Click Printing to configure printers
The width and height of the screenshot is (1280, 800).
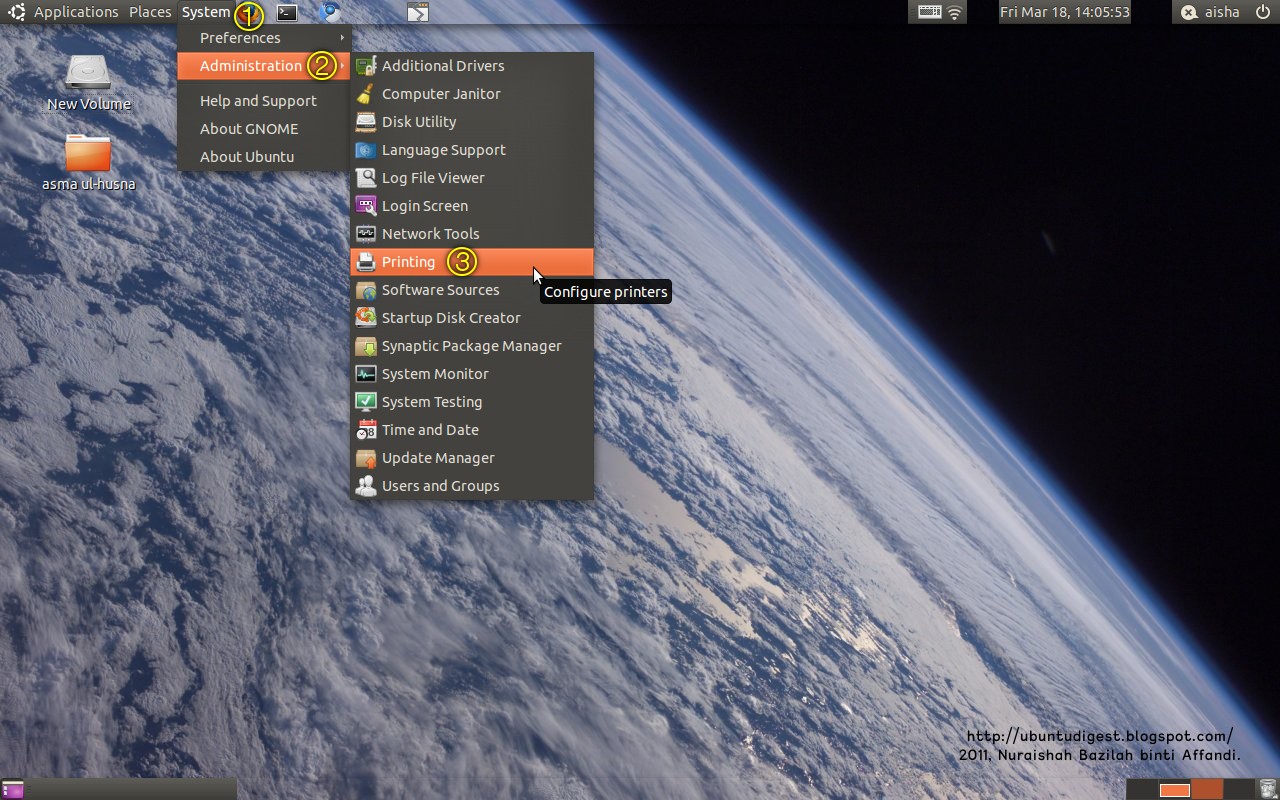click(472, 262)
